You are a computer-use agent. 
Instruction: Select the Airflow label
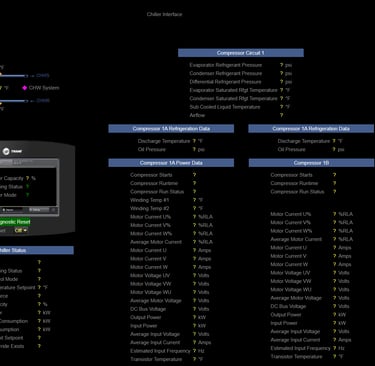click(197, 115)
